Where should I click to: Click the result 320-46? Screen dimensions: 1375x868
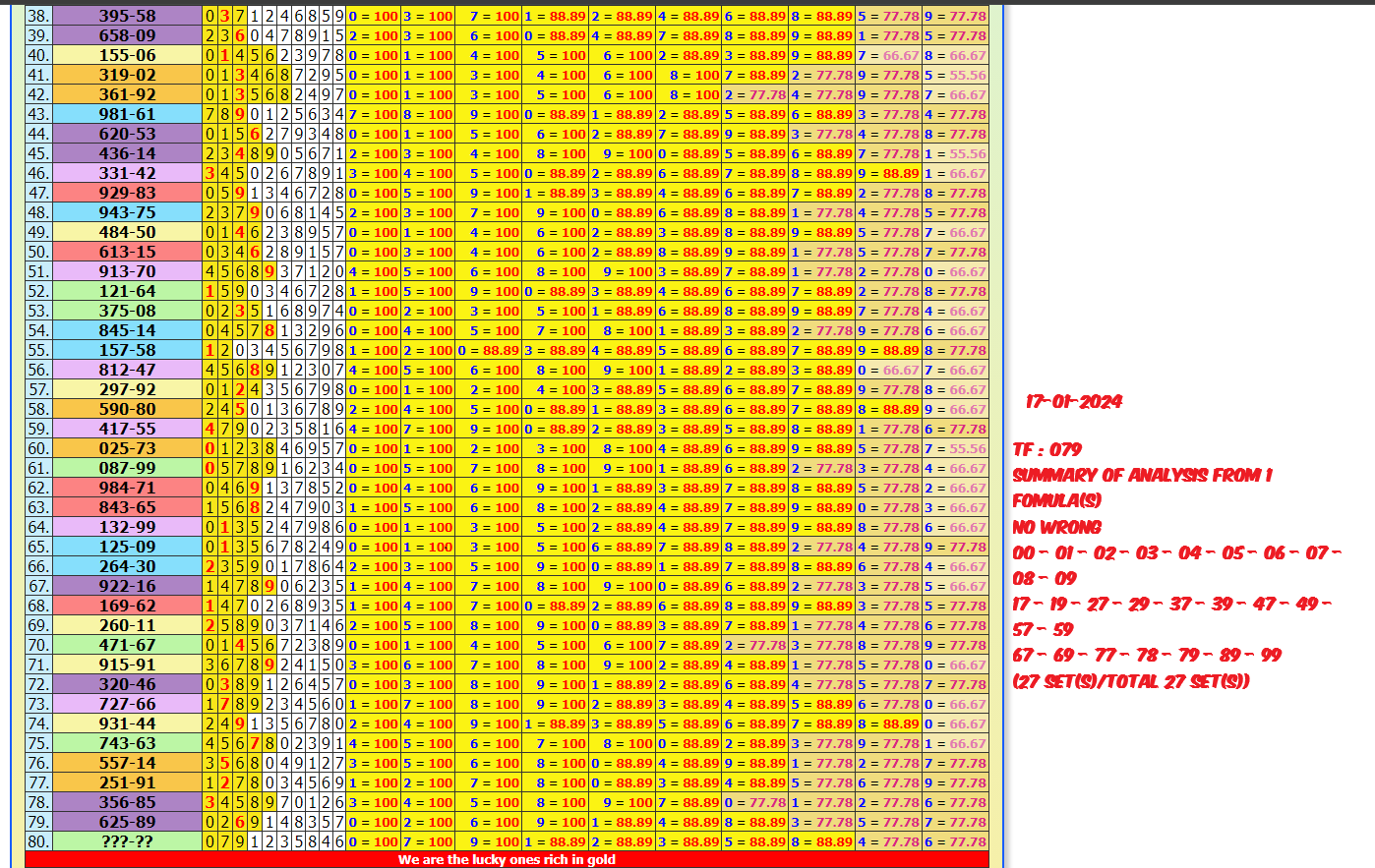(x=127, y=684)
